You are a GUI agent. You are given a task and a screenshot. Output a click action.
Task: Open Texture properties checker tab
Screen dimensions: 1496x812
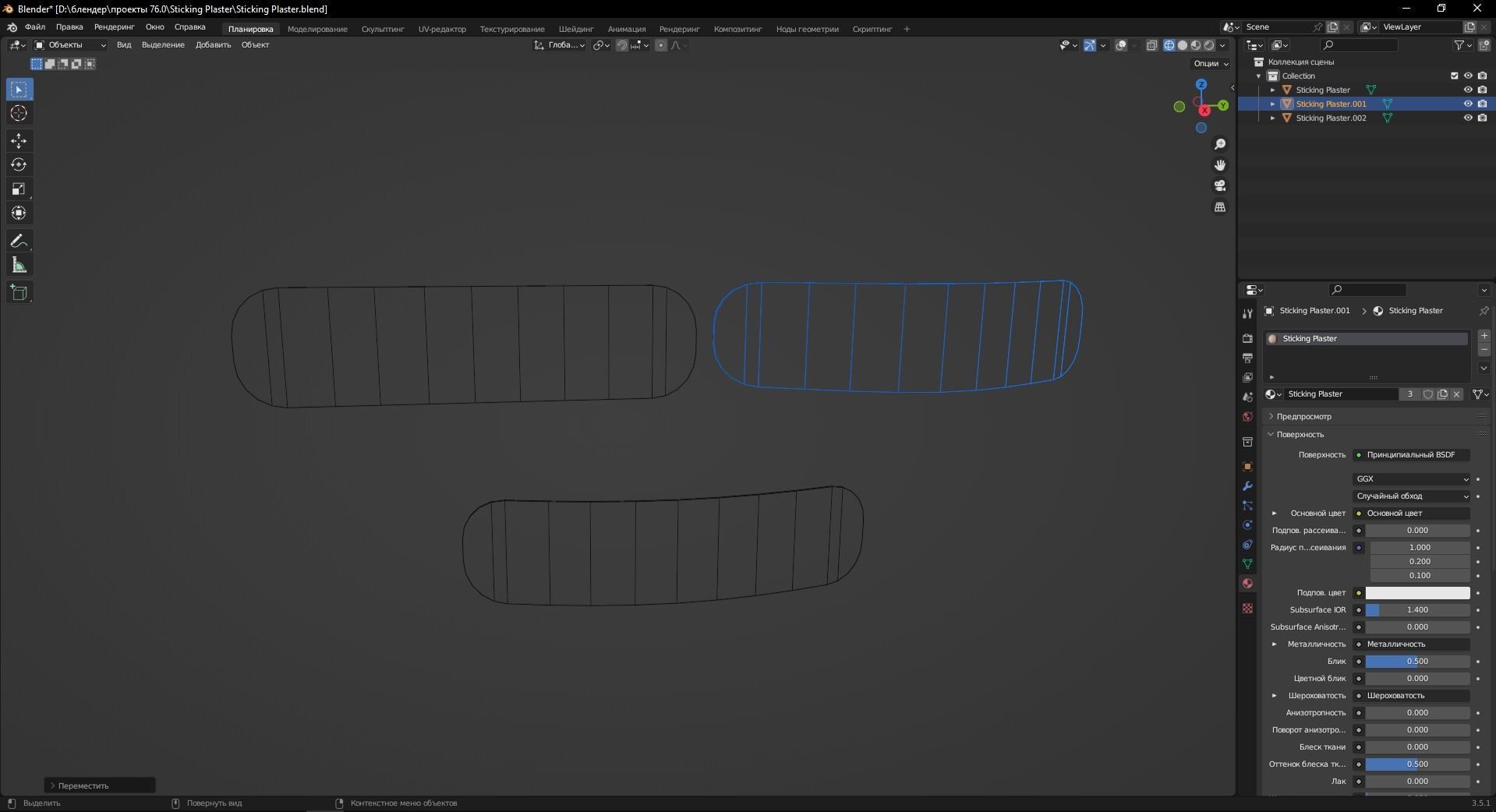tap(1247, 608)
